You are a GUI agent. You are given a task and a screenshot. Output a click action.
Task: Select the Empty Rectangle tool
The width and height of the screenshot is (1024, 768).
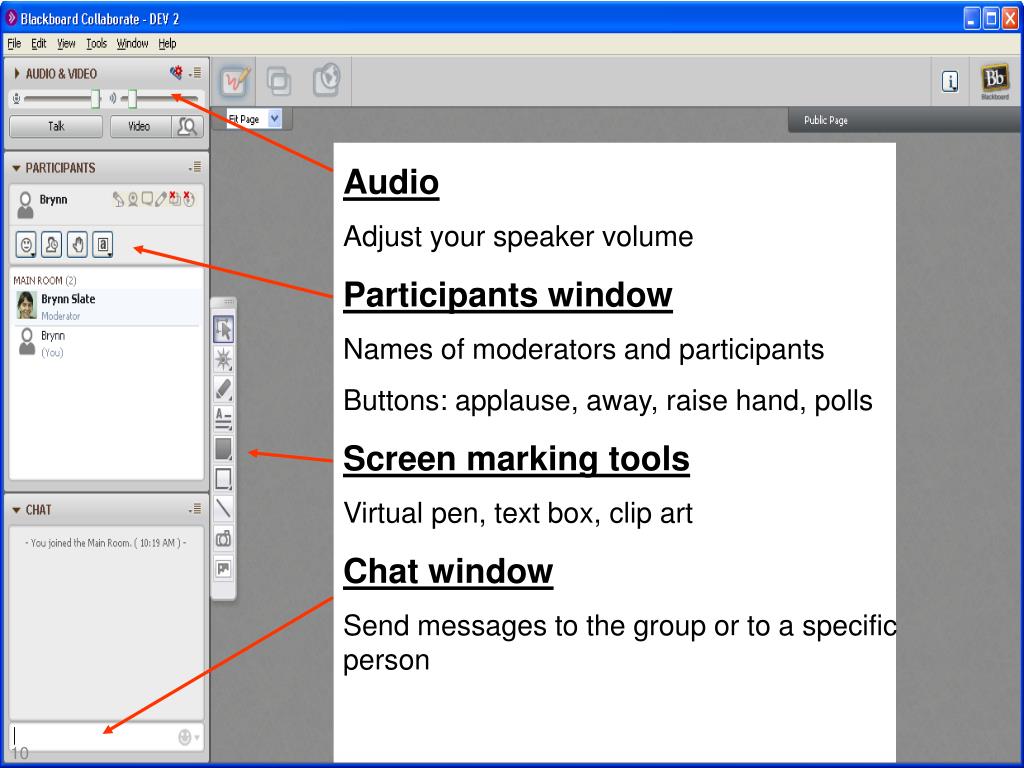[223, 479]
